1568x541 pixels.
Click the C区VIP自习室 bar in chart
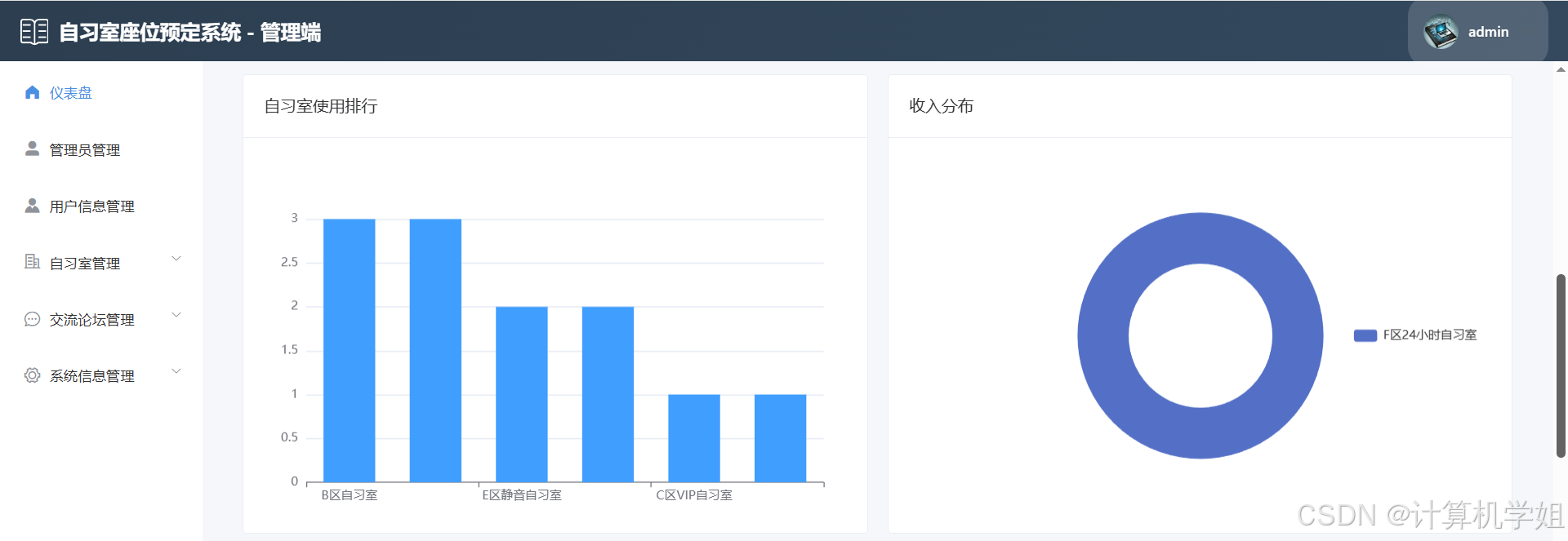[694, 438]
